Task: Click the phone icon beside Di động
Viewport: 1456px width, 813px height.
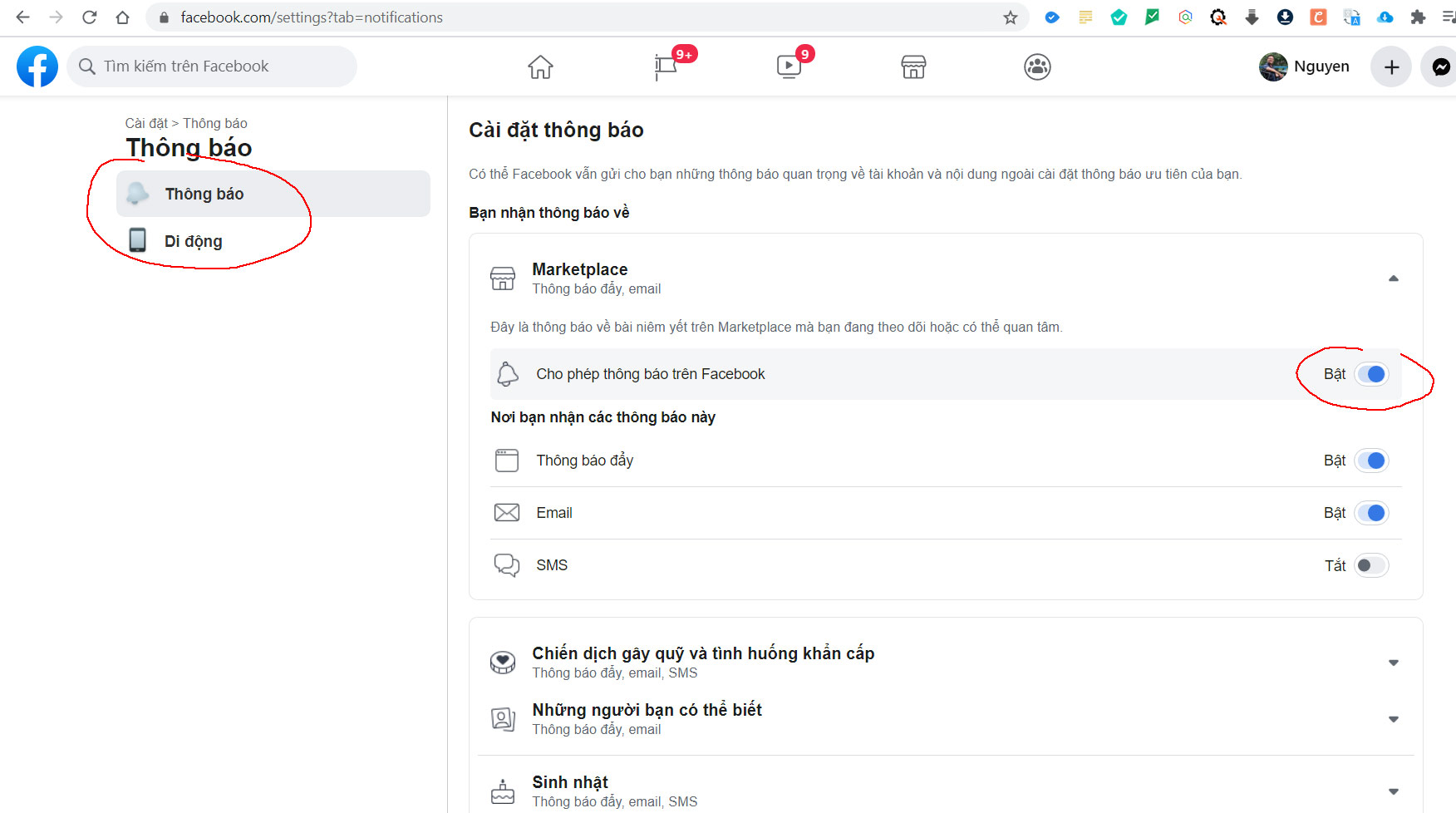Action: pyautogui.click(x=137, y=240)
